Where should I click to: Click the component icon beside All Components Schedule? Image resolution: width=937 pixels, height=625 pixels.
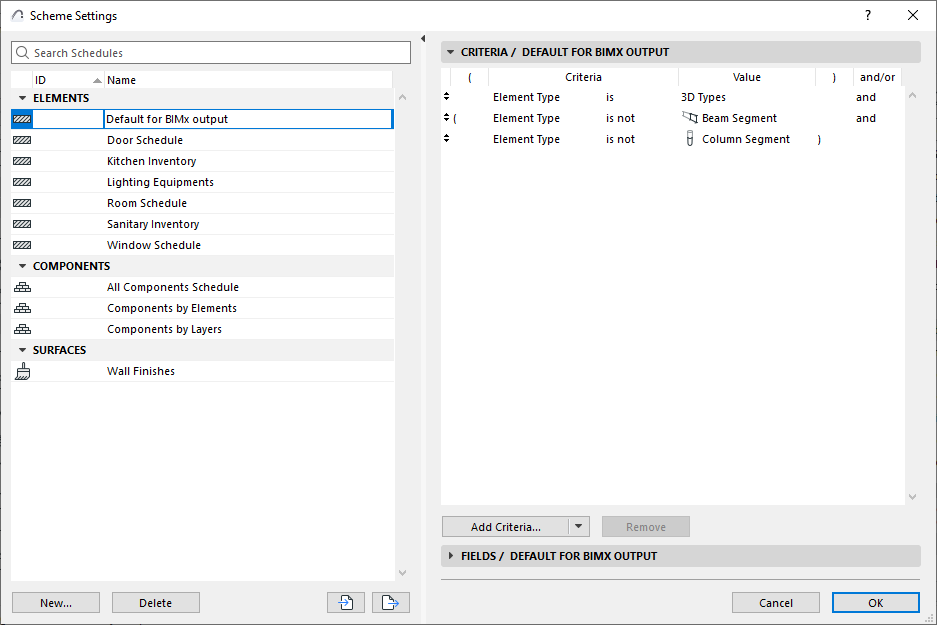(23, 287)
